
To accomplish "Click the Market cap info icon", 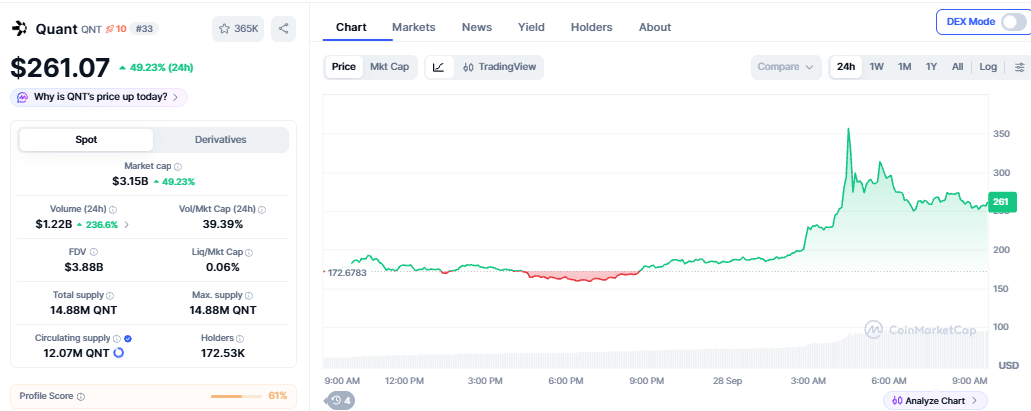I will [x=178, y=167].
